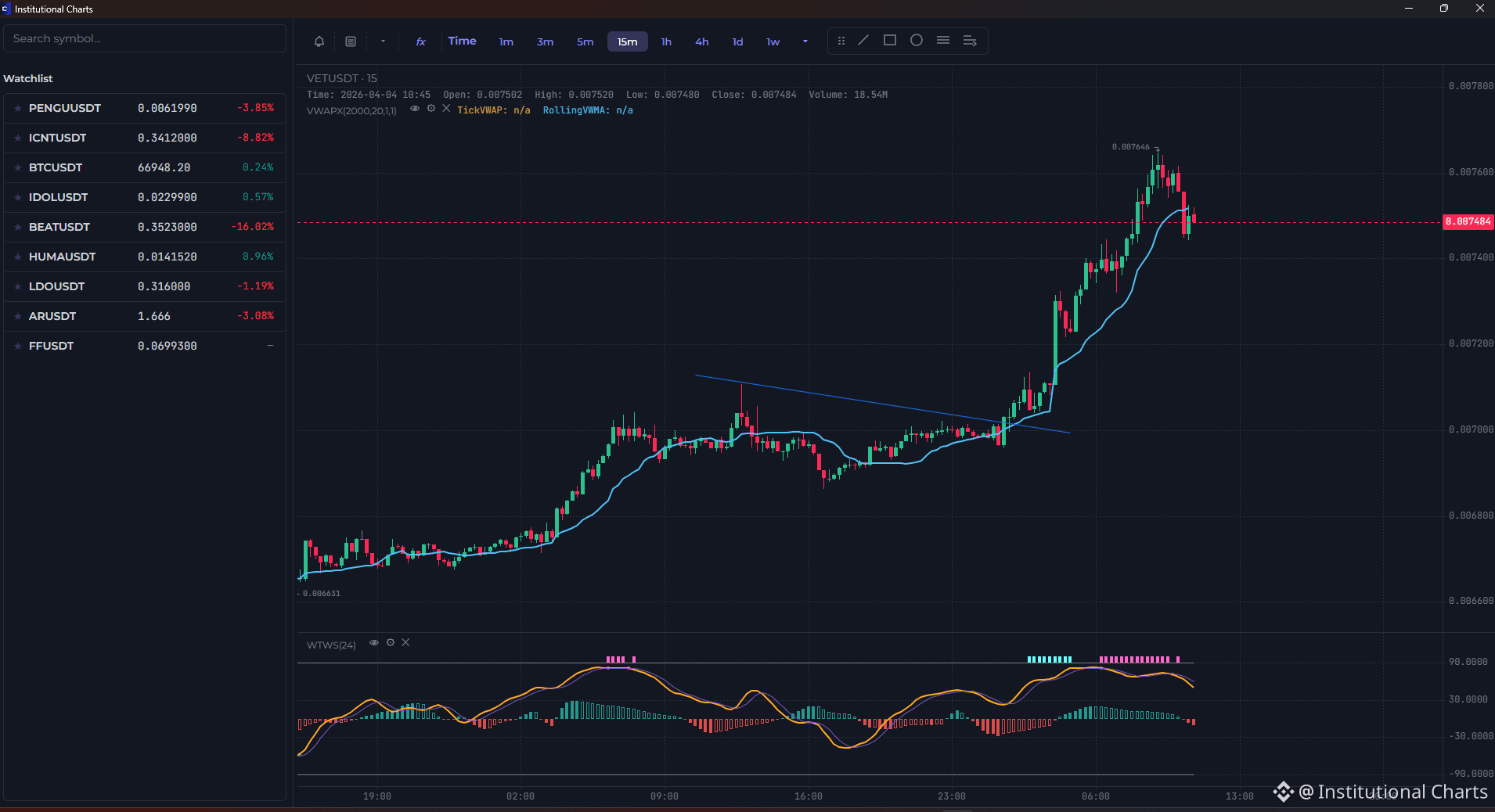Select the trend line drawing tool
This screenshot has height=812, width=1495.
tap(863, 41)
